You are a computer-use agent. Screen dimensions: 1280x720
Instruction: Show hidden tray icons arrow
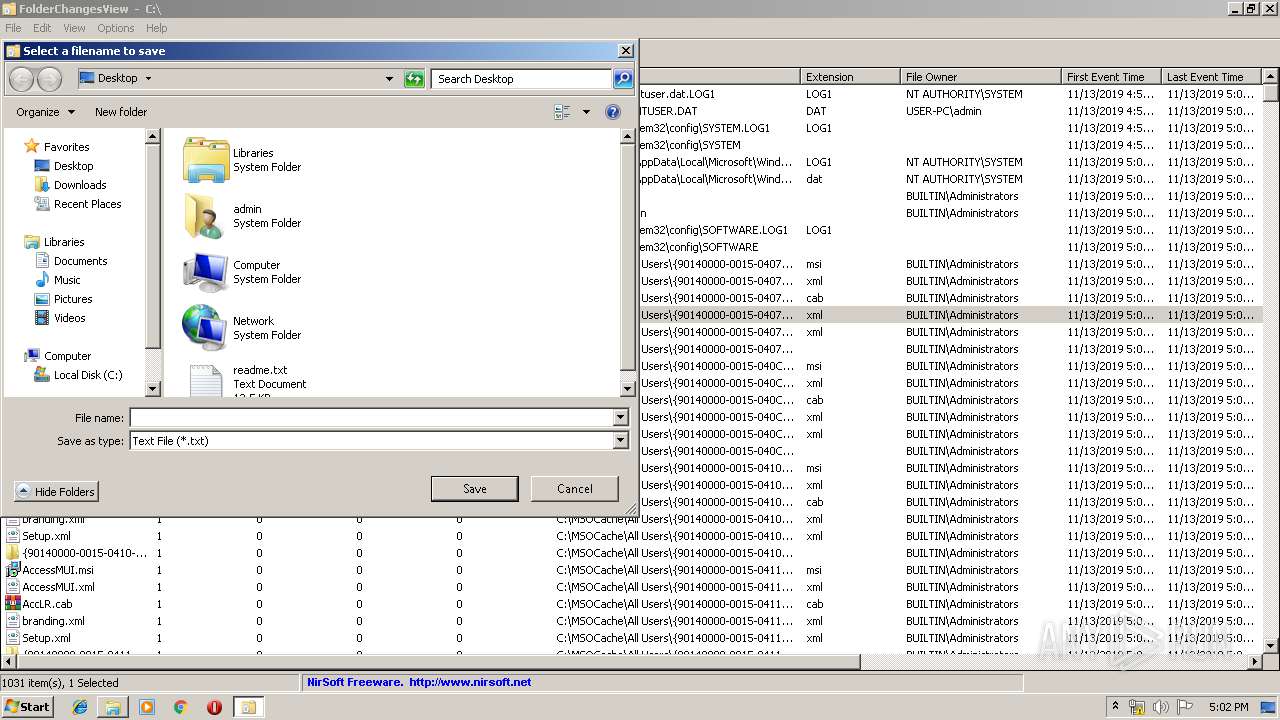click(1115, 707)
